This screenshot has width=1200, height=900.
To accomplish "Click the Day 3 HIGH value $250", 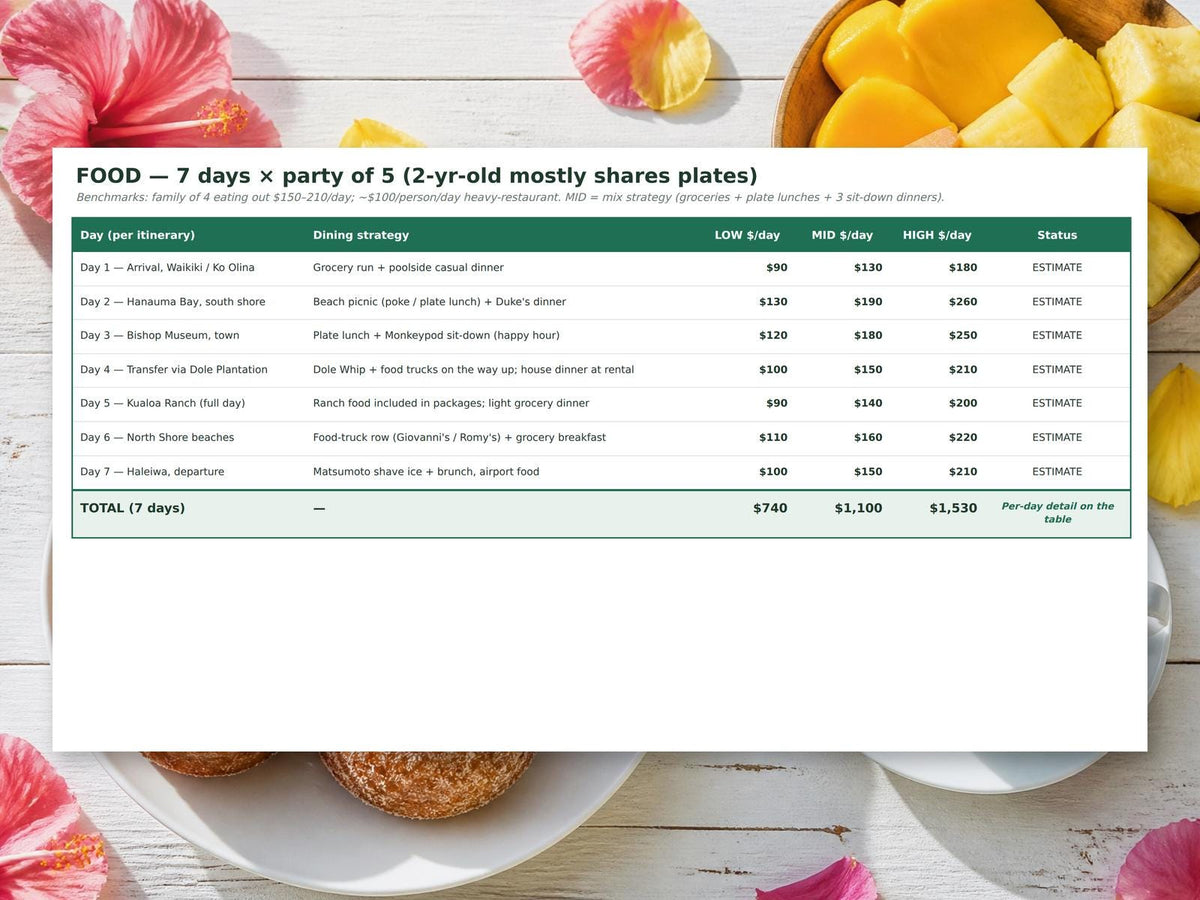I will coord(963,336).
